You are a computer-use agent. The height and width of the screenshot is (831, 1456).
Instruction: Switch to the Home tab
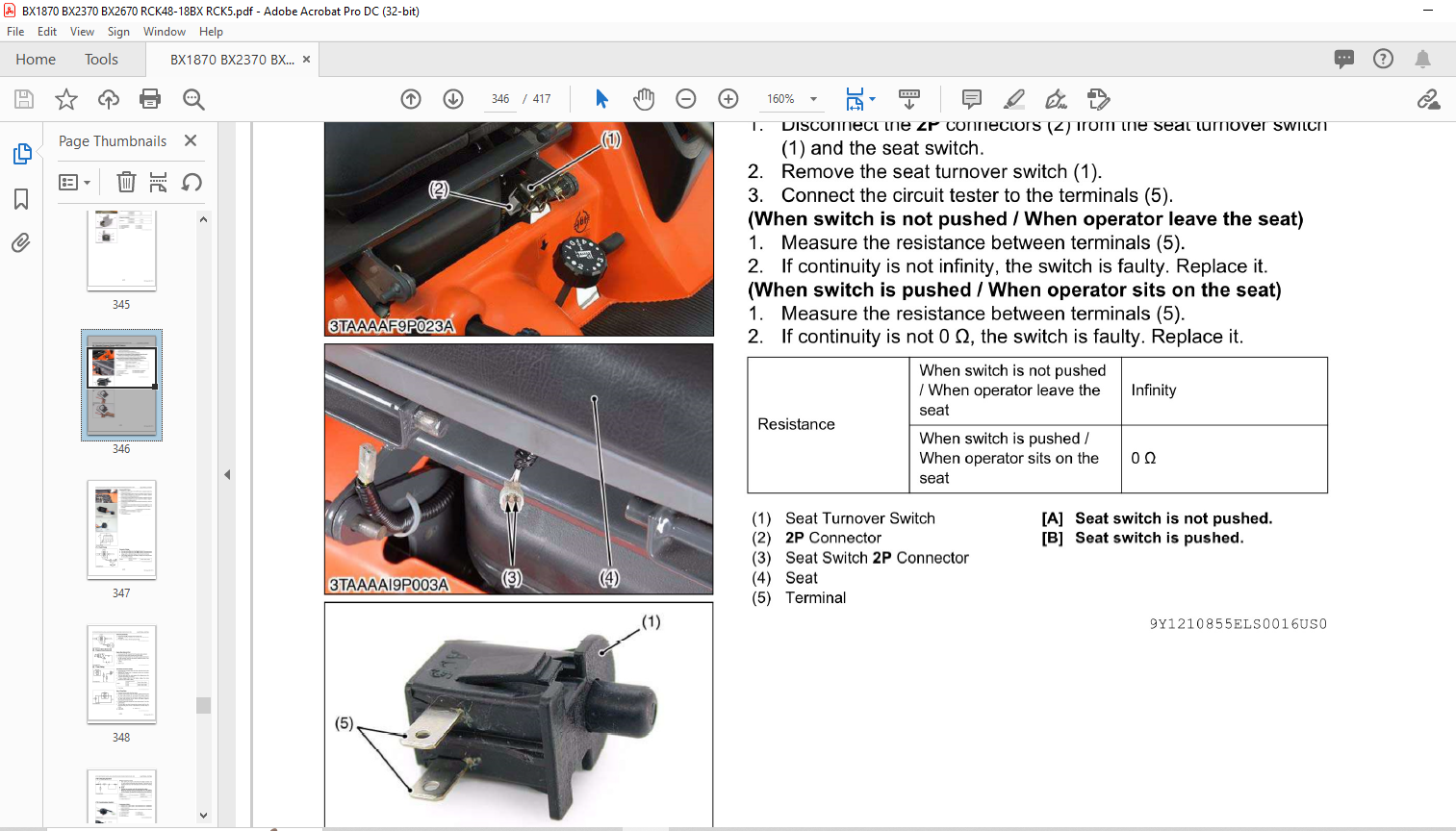point(36,60)
